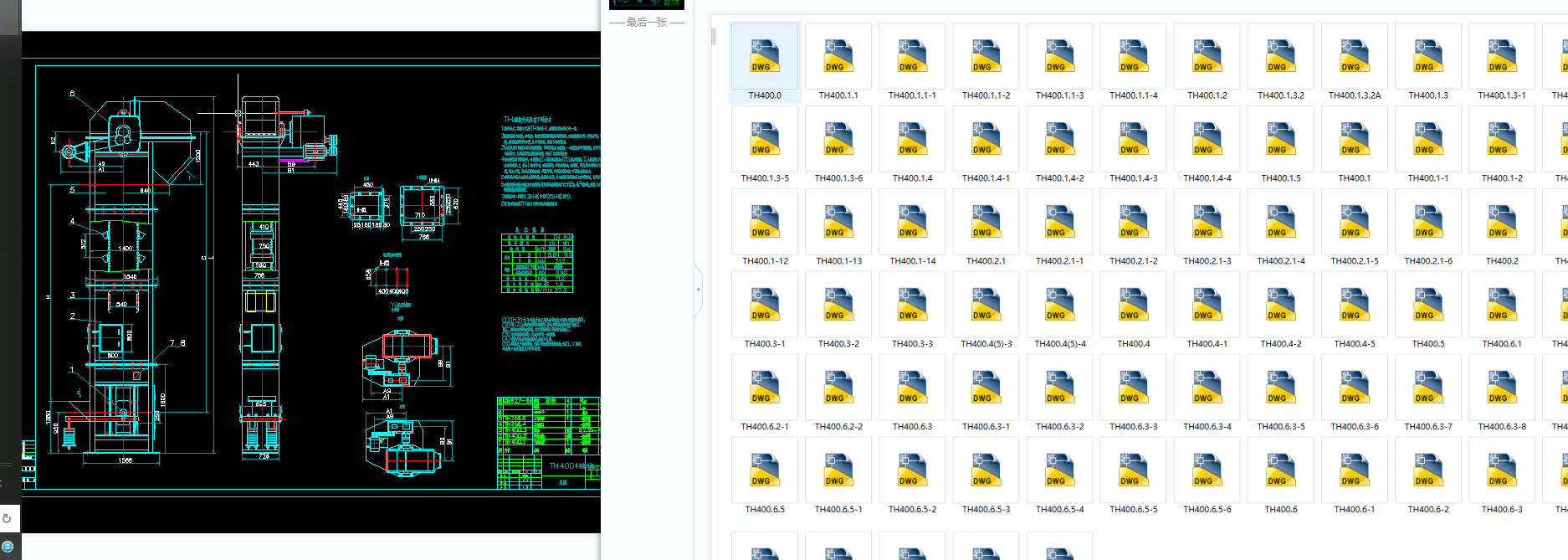Select the TH400.3-1 DWG file icon

(x=765, y=304)
